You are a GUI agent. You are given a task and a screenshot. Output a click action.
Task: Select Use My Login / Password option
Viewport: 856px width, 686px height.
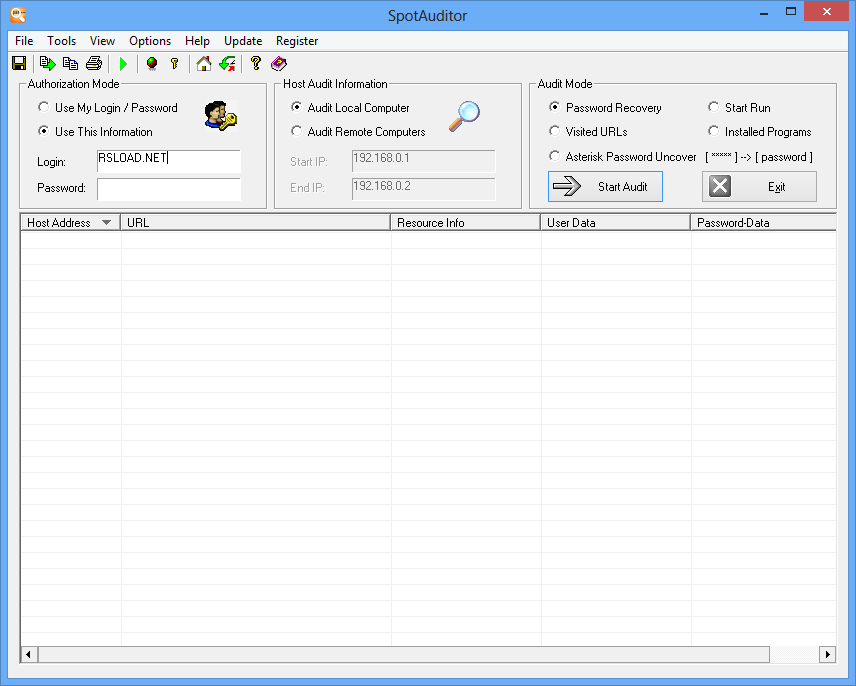[108, 108]
